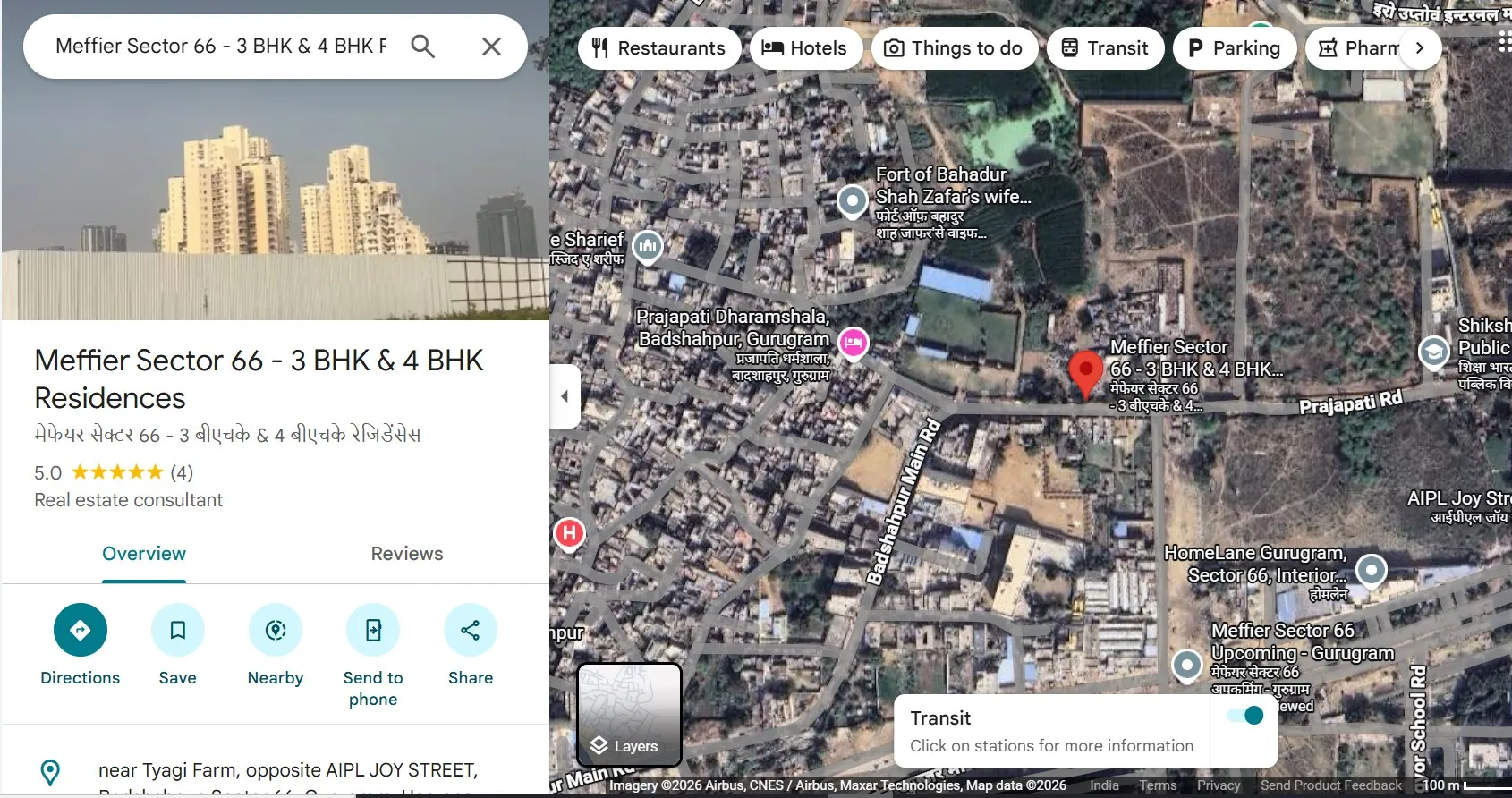Click the 100 m scale bar
Screen dimensions: 1512x798
pyautogui.click(x=1465, y=785)
